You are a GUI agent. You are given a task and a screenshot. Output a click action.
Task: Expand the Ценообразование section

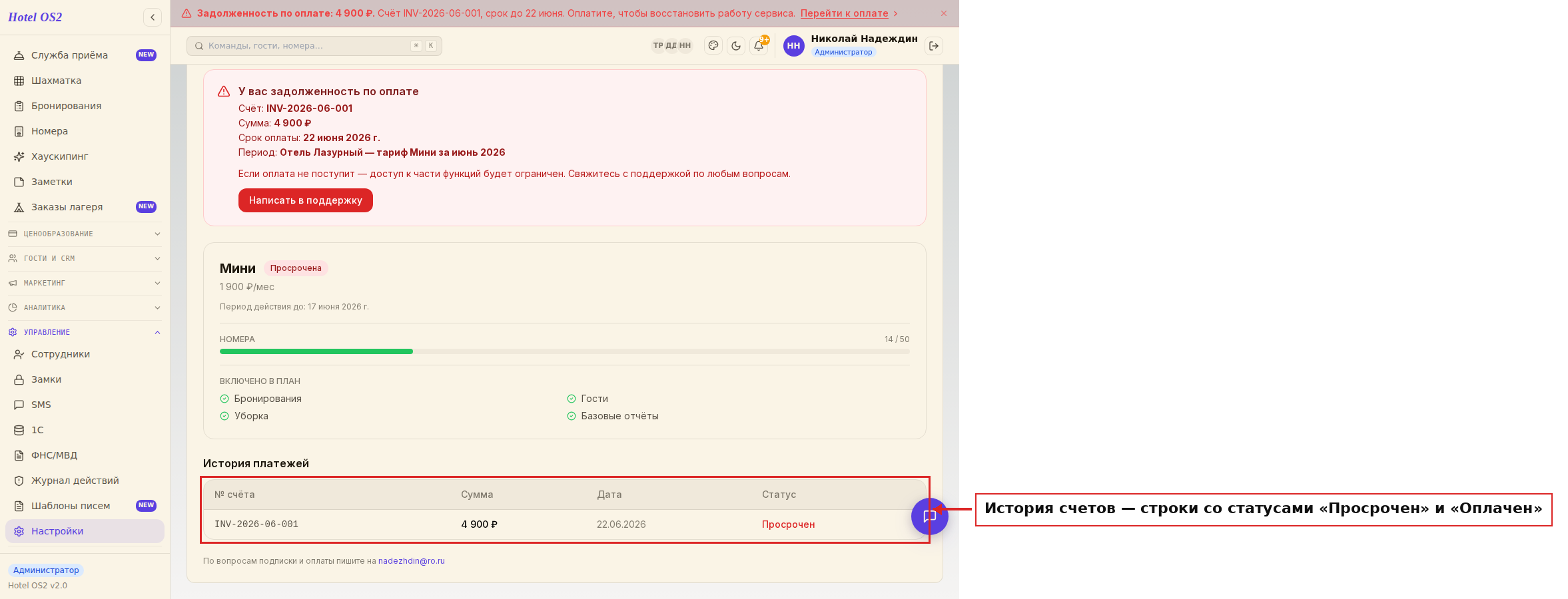85,234
